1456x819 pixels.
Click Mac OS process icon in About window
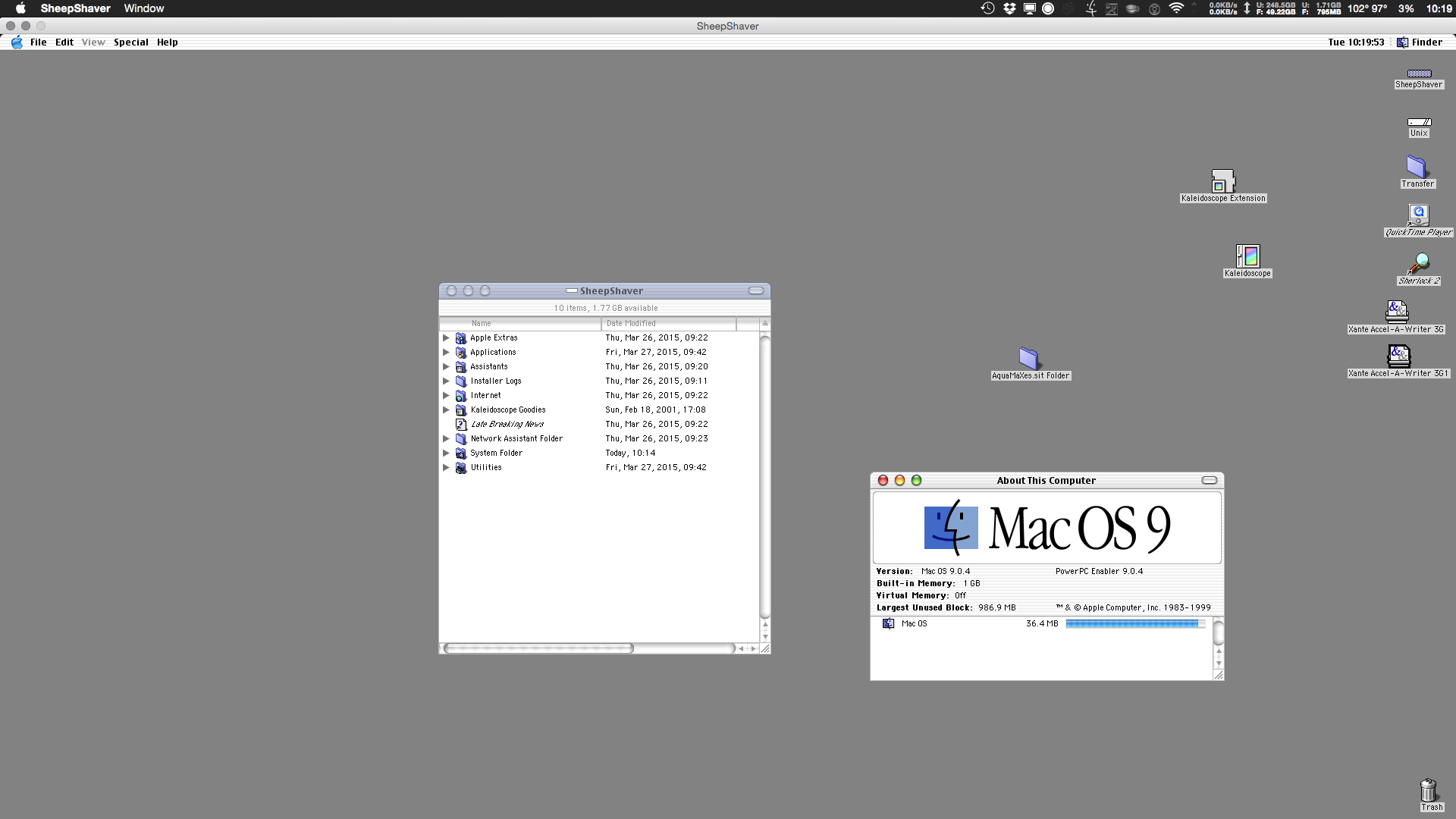pyautogui.click(x=888, y=623)
